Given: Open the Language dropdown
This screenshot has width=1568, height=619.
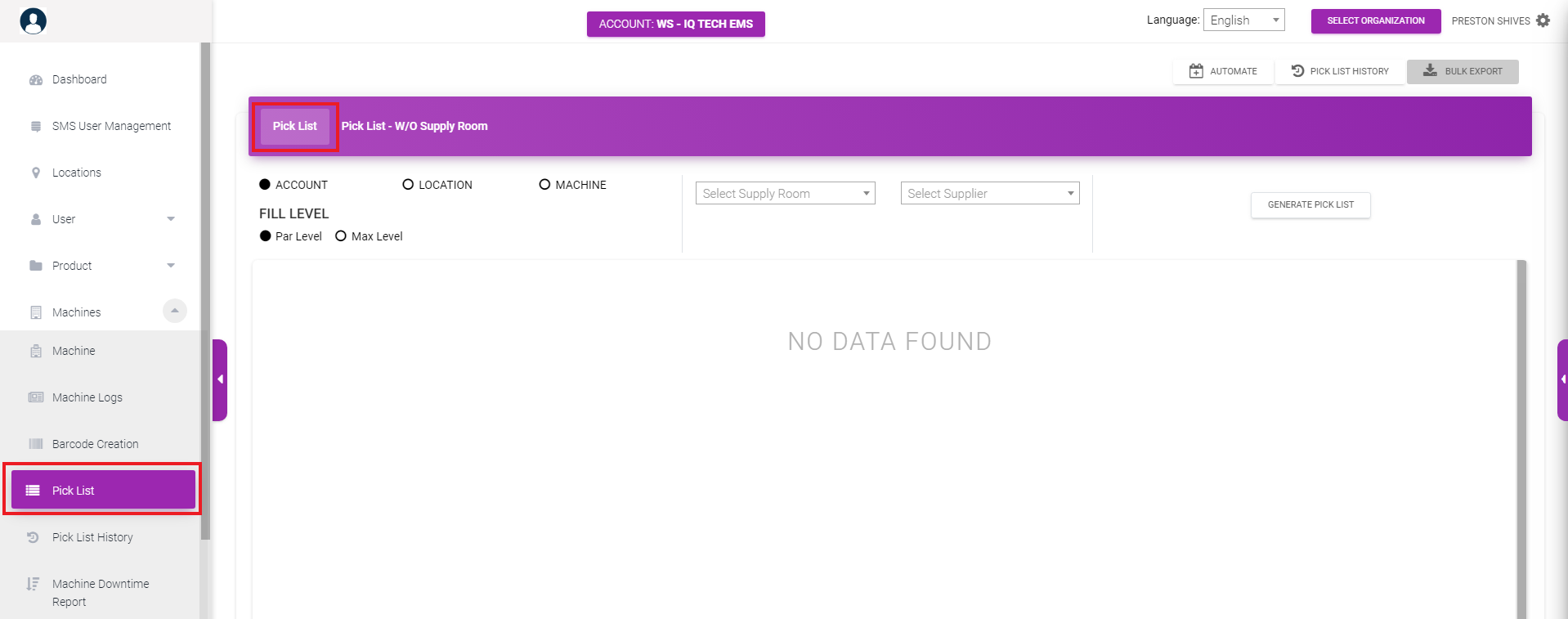Looking at the screenshot, I should 1243,20.
